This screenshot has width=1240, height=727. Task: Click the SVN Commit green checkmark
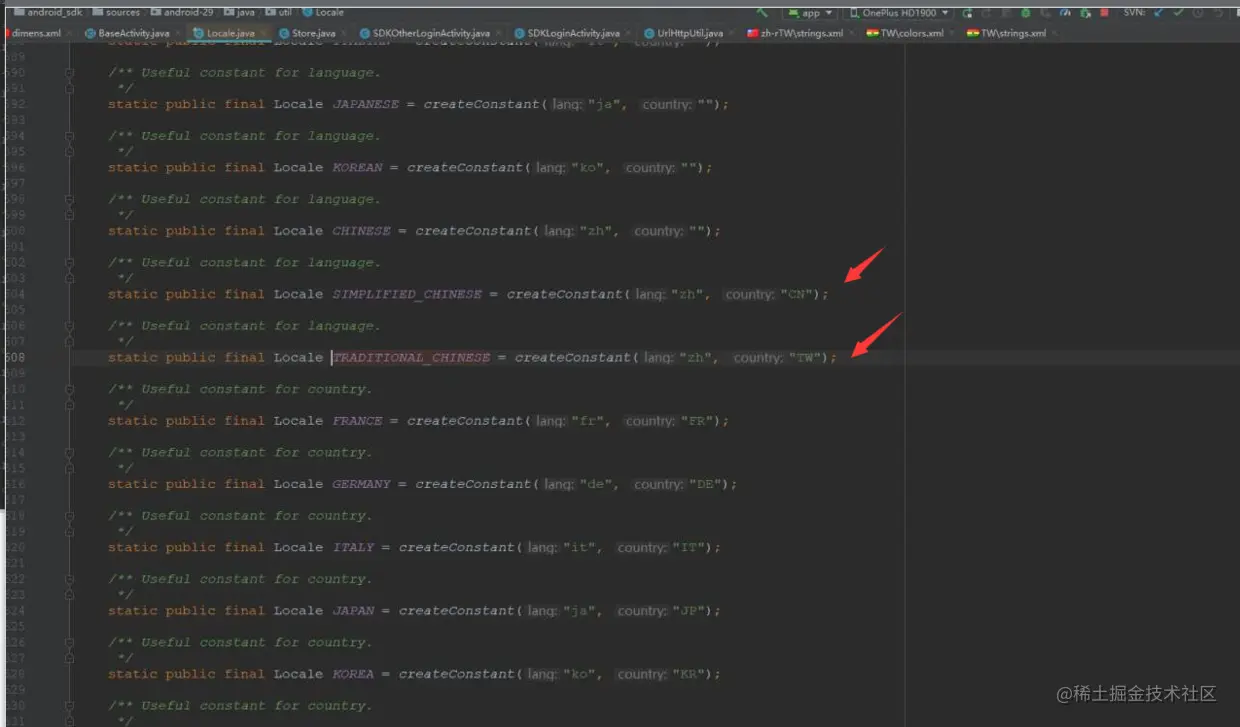tap(1178, 13)
